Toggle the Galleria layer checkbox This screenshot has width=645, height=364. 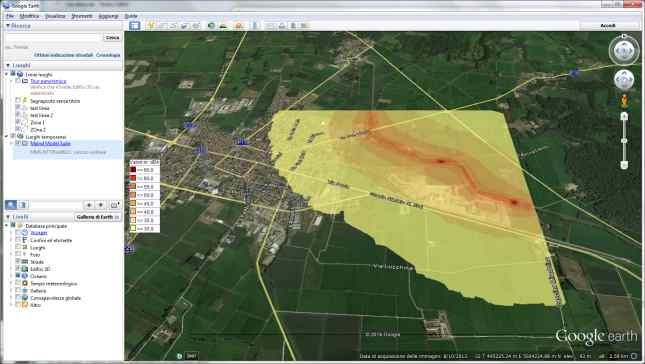click(18, 290)
